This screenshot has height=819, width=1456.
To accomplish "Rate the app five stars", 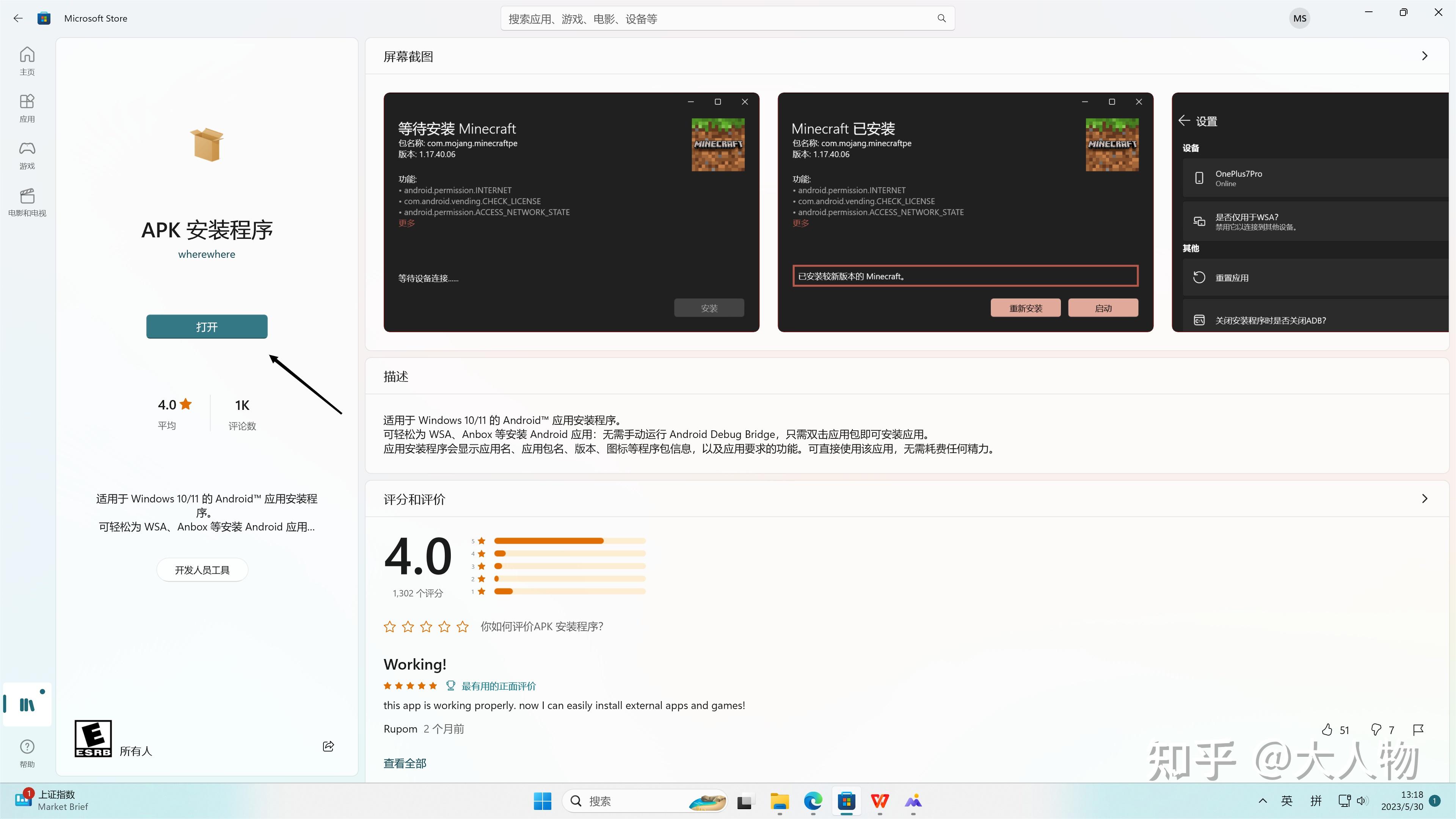I will pos(463,626).
